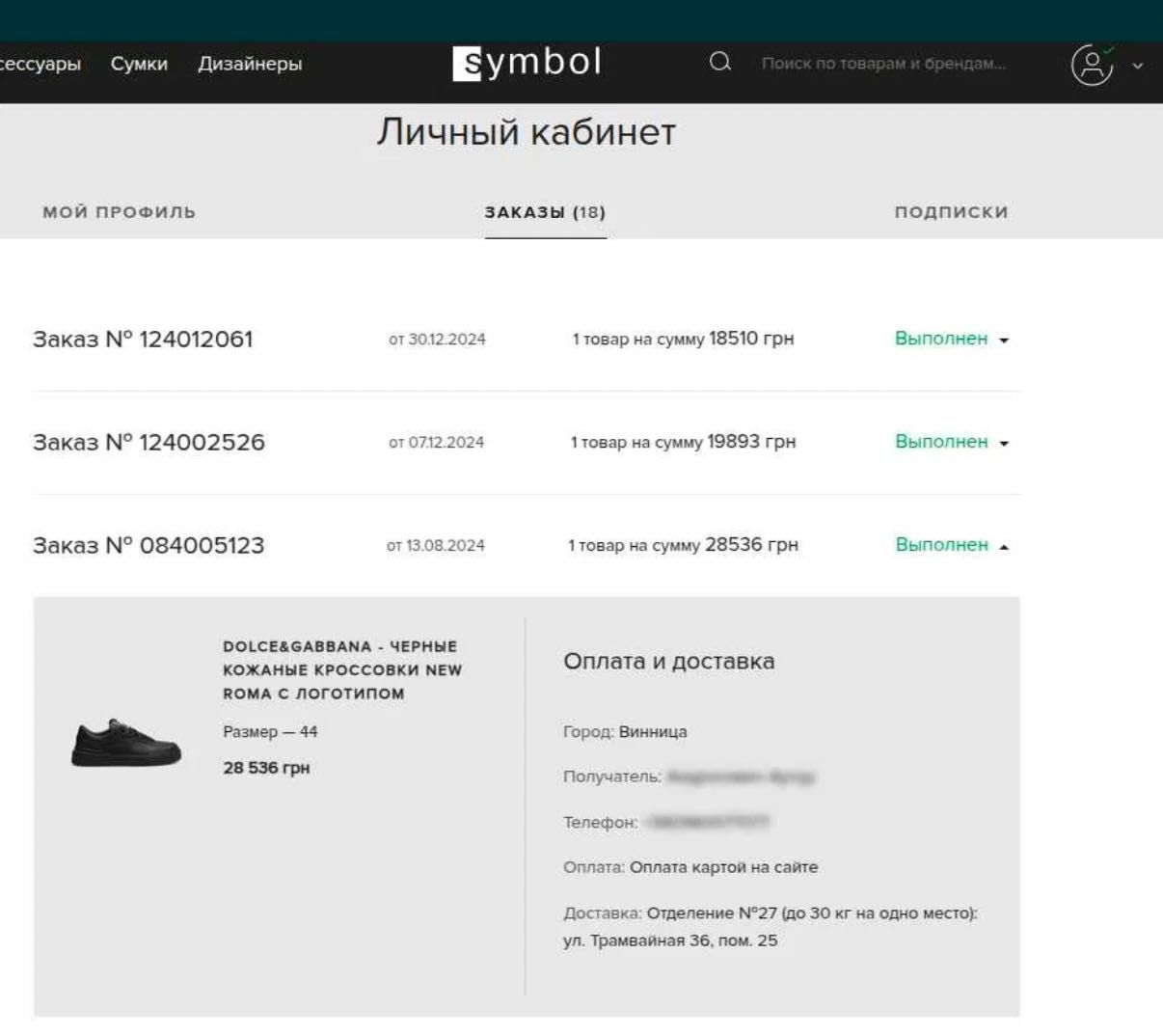Click the black sneaker product thumbnail
1163x1036 pixels.
pos(126,743)
